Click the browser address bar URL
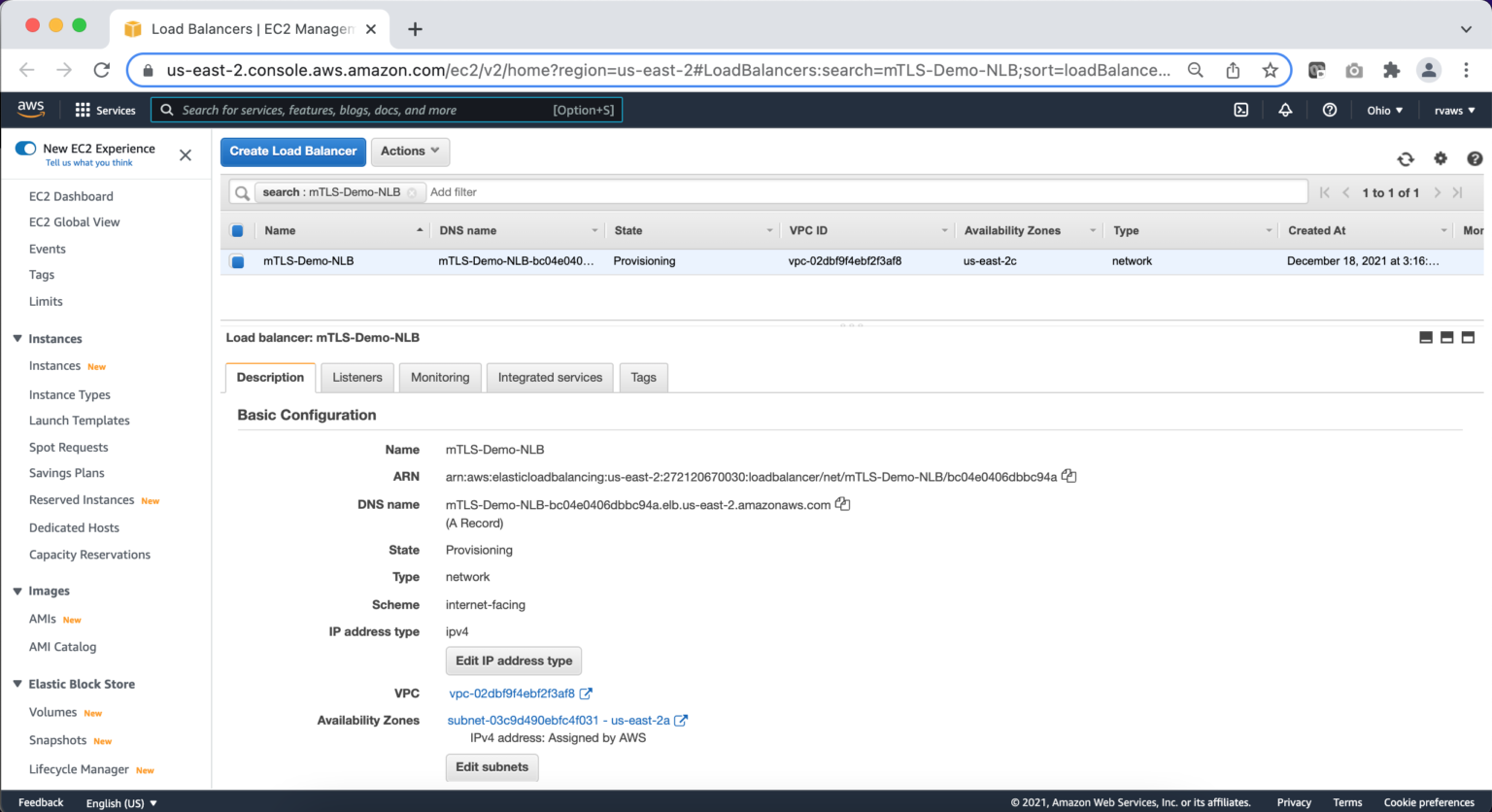 668,70
